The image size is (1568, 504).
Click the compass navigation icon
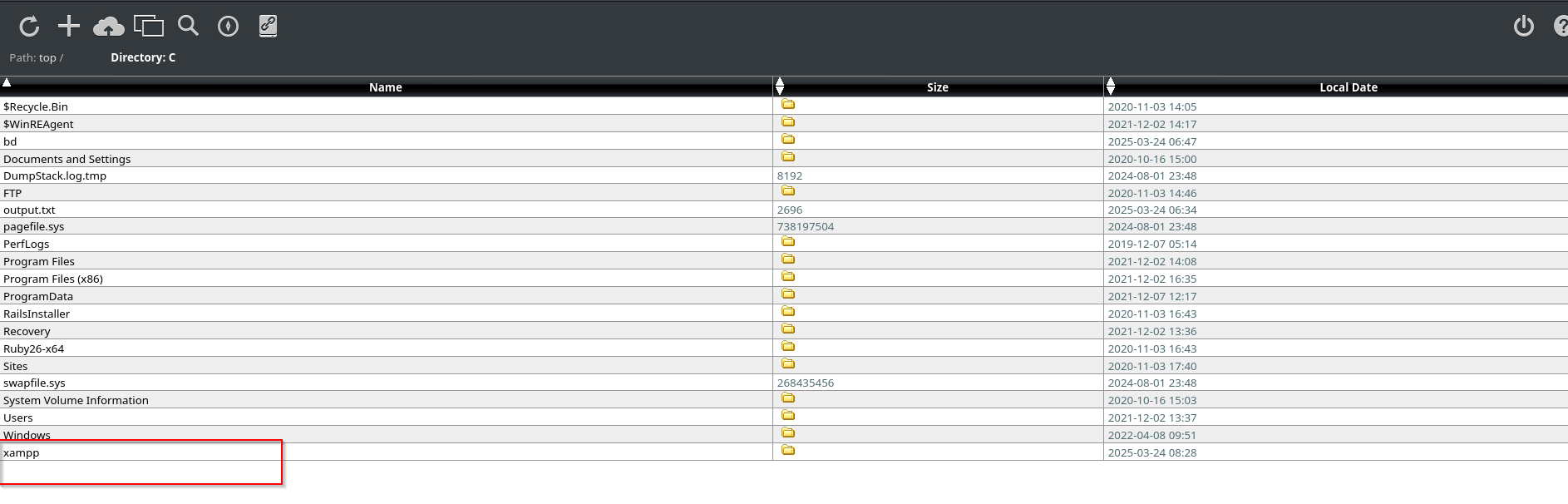point(228,27)
